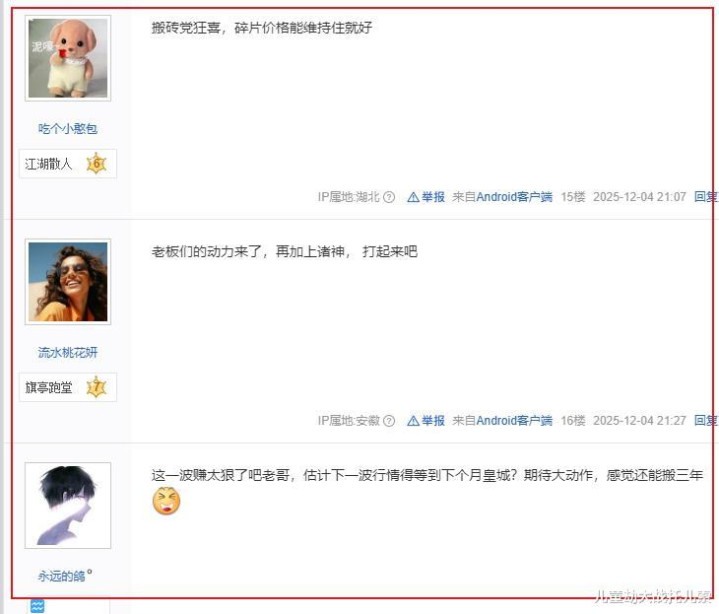Screen dimensions: 719x614
Task: Open 永远的鸽's anime avatar
Action: pos(68,505)
